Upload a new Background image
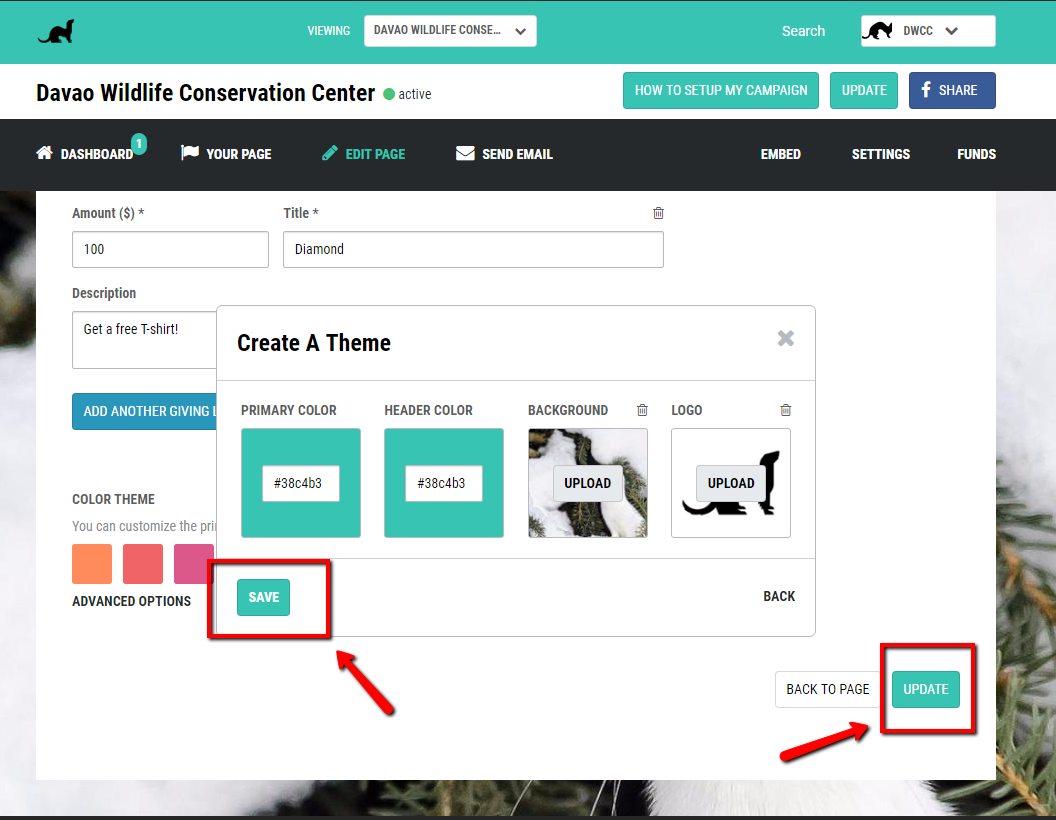Viewport: 1056px width, 820px height. (x=587, y=483)
